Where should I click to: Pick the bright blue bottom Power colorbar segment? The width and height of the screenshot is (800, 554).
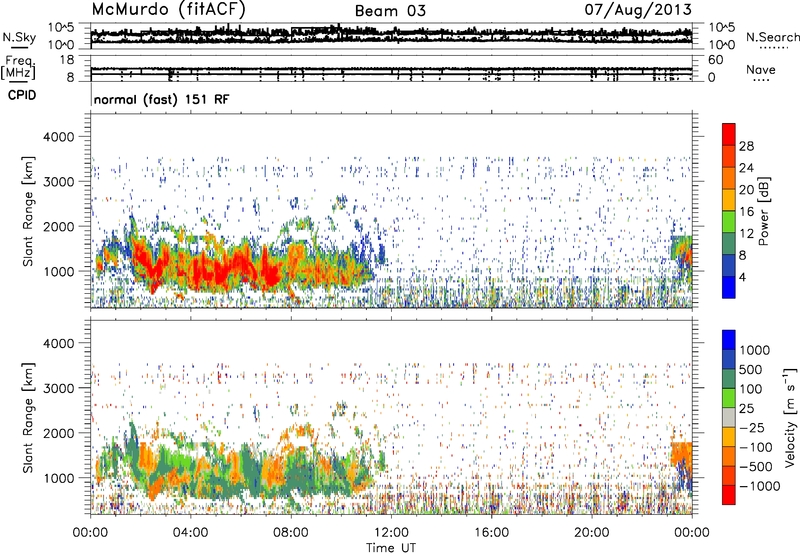click(x=729, y=287)
